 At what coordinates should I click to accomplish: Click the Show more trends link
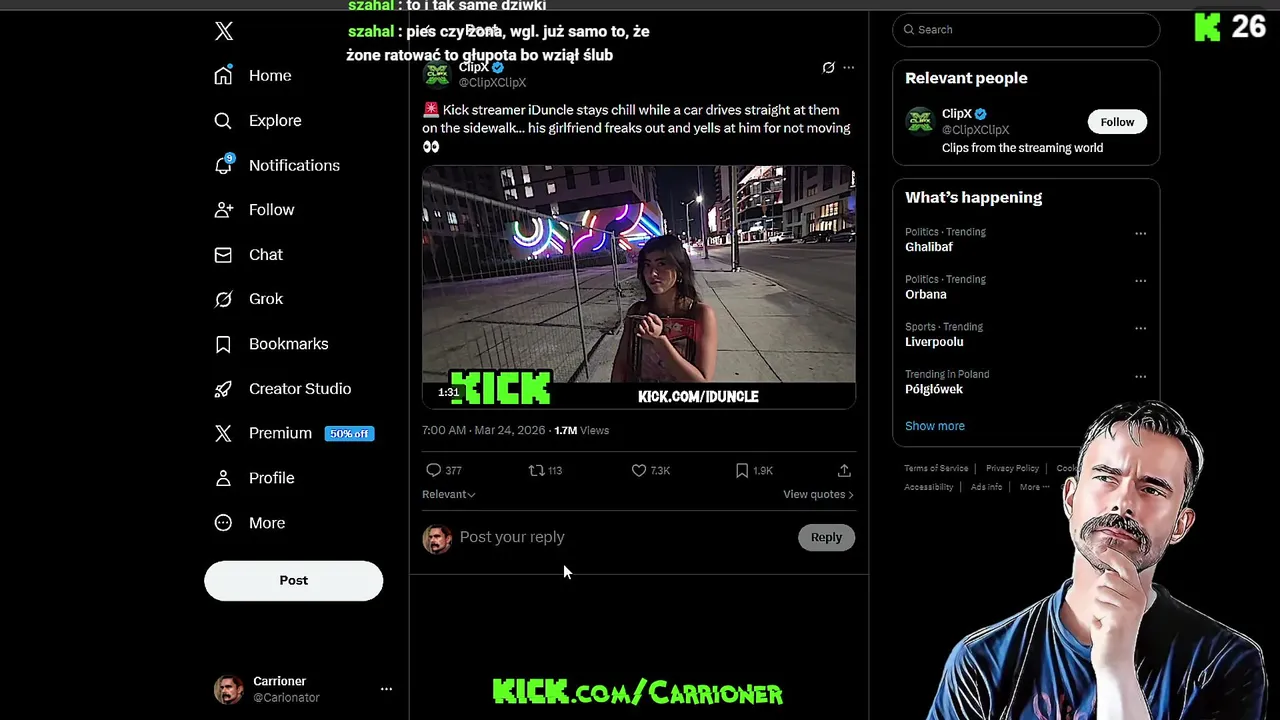(x=935, y=426)
